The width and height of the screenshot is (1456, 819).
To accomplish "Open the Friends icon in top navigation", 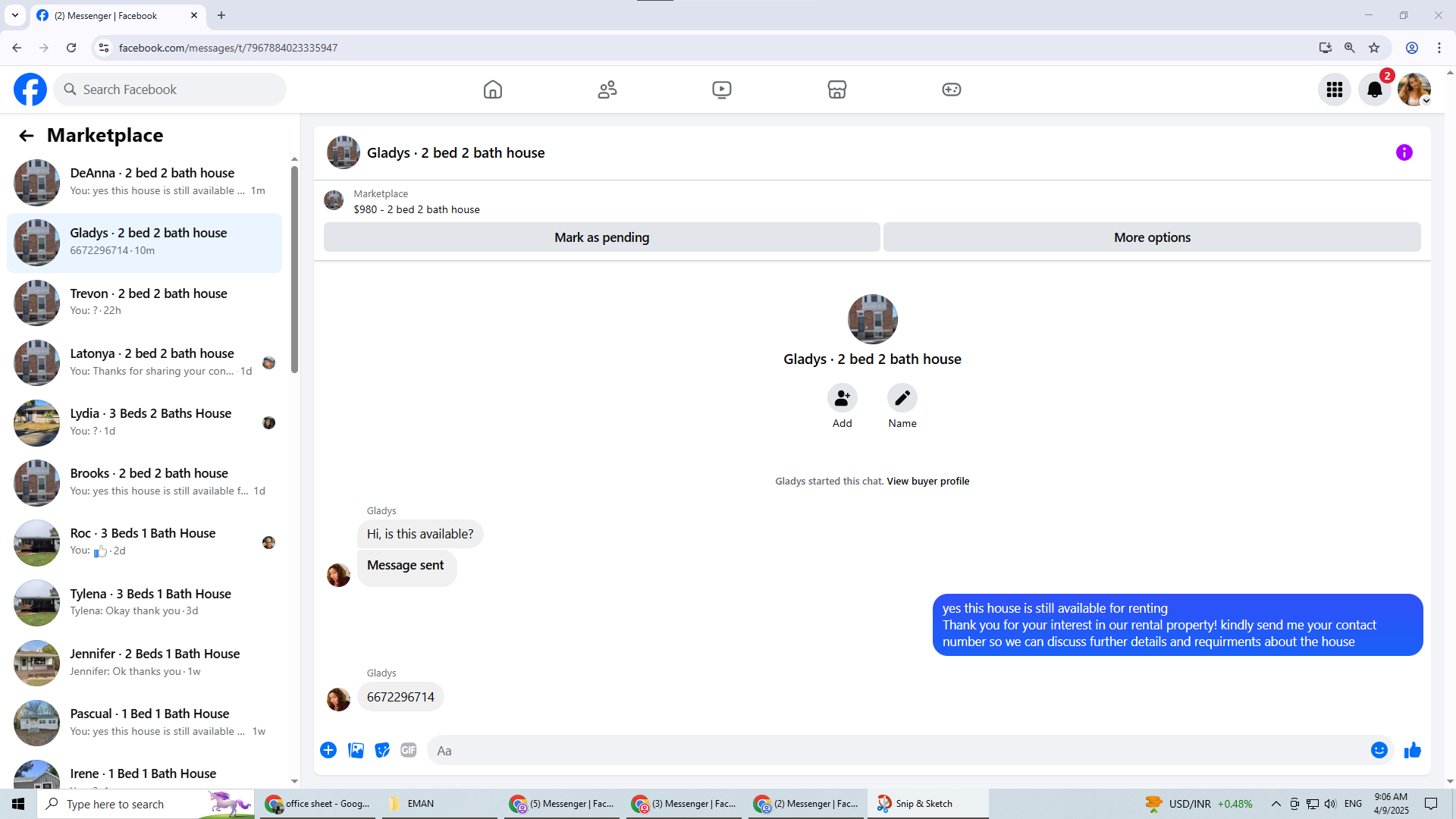I will [607, 89].
